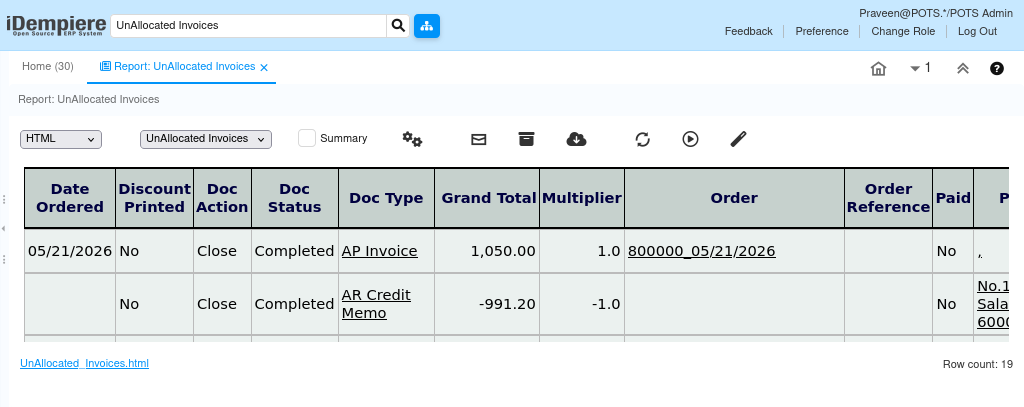Open the UnAllocated_Invoices.html file link

pyautogui.click(x=84, y=363)
